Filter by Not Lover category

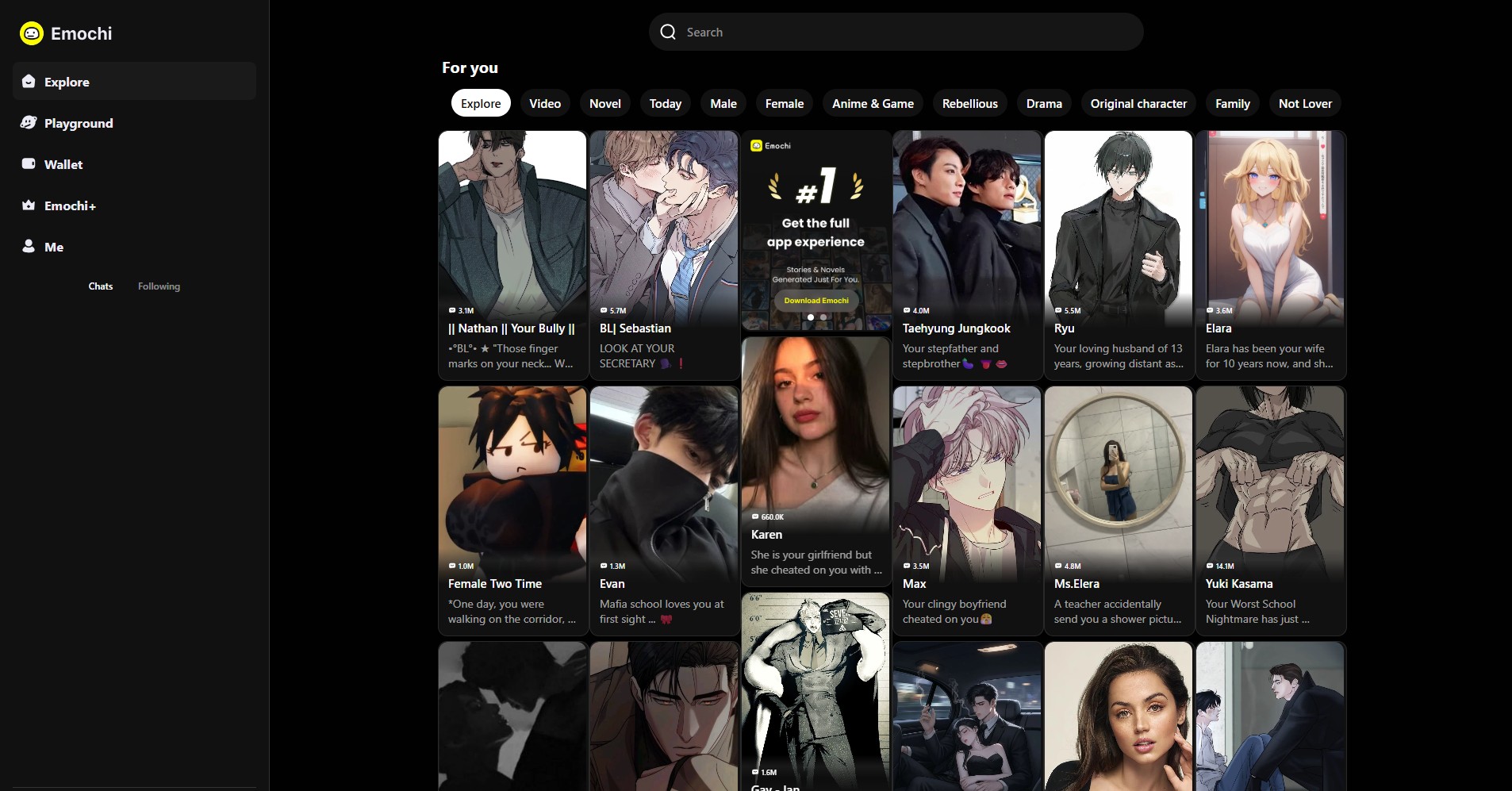point(1305,104)
